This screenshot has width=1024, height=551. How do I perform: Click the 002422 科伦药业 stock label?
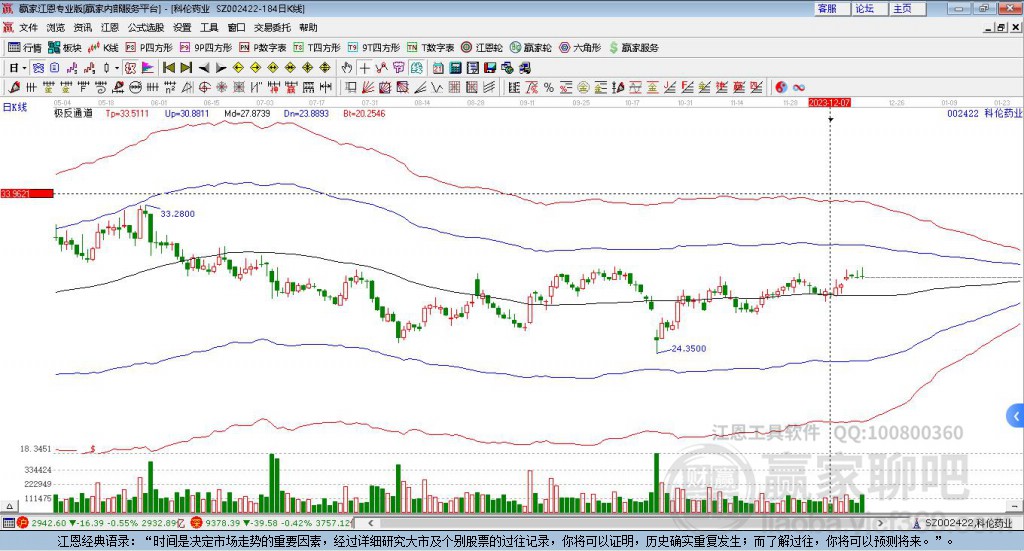coord(984,114)
